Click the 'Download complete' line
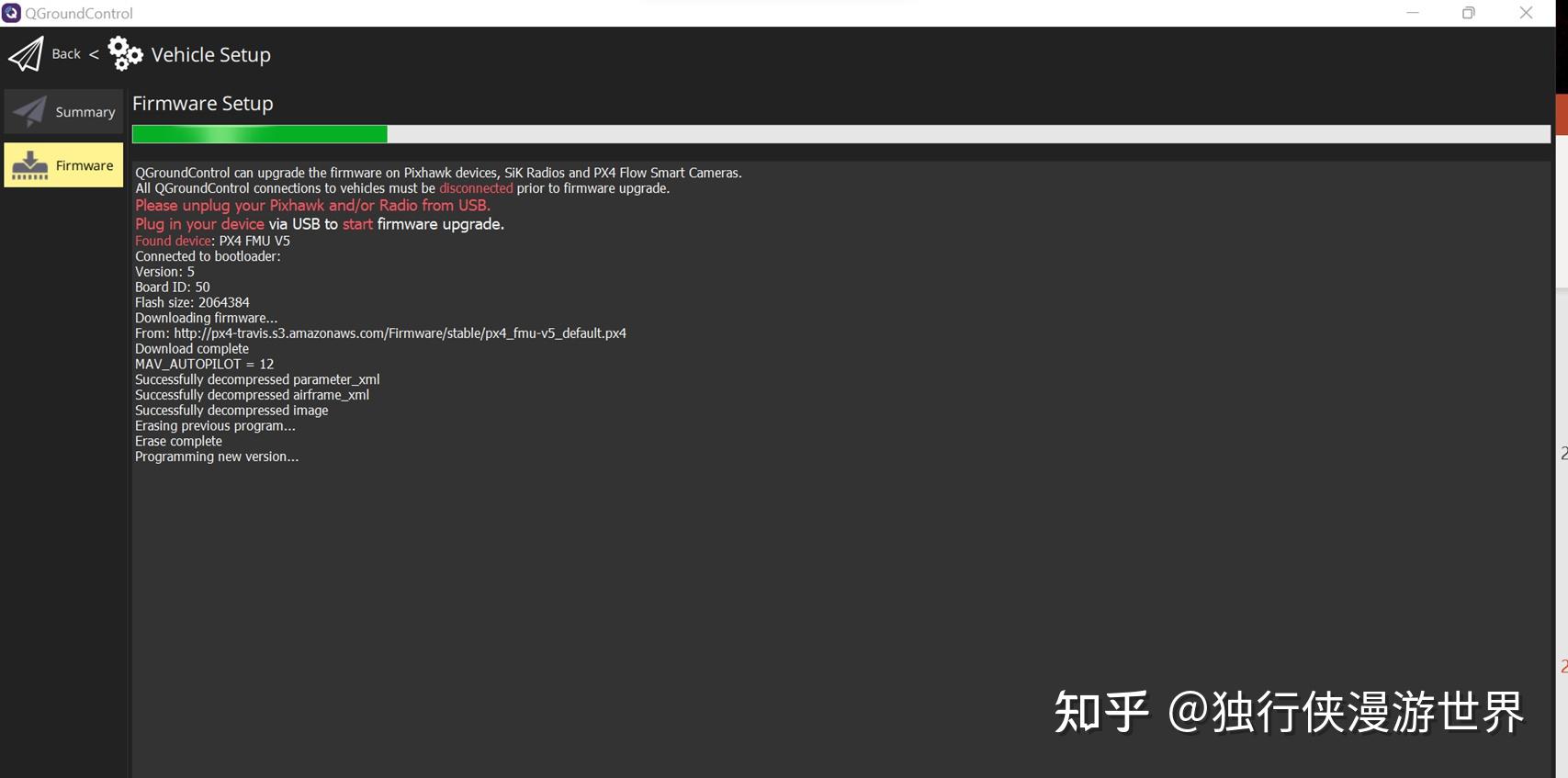 pos(192,349)
